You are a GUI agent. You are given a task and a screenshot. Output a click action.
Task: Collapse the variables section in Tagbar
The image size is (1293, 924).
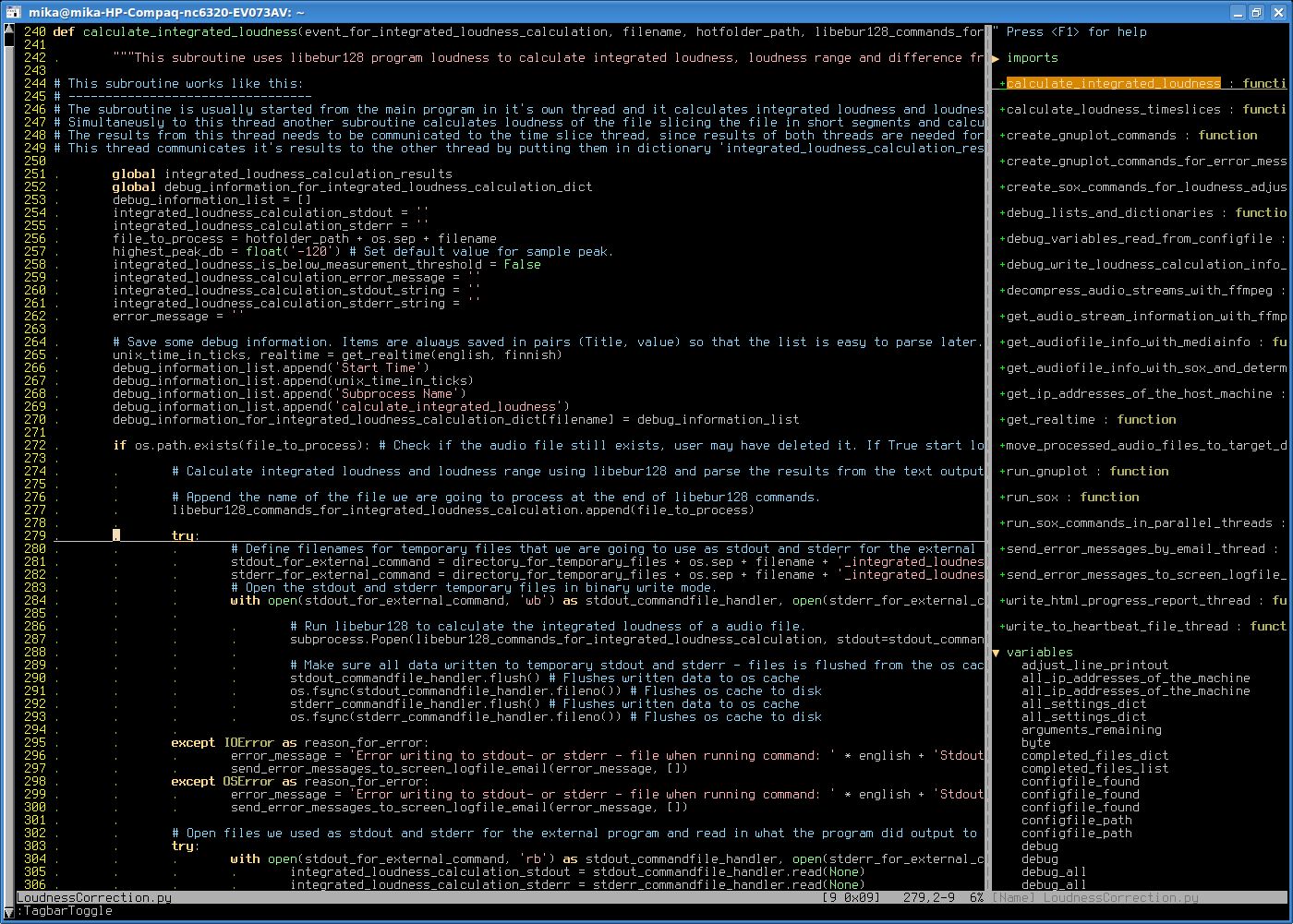tap(996, 653)
